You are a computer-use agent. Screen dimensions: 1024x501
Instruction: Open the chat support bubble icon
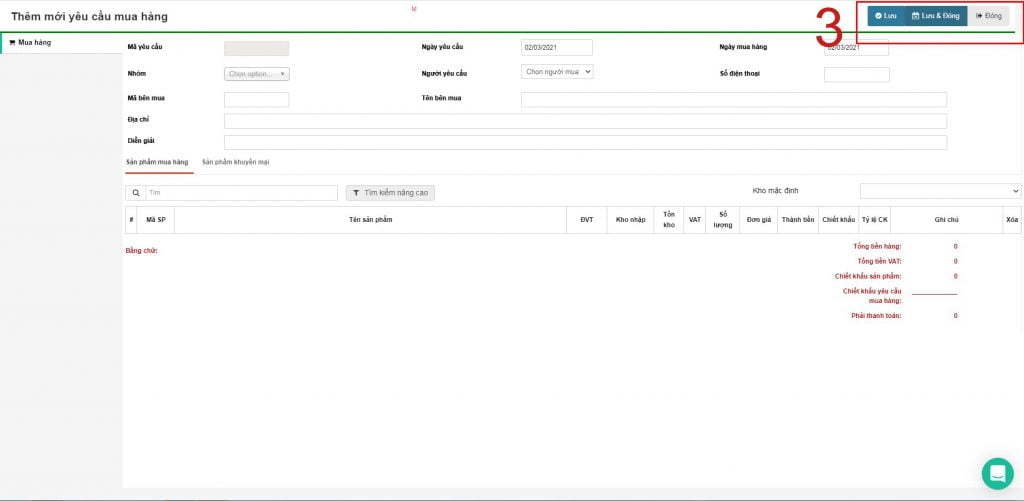pos(997,474)
